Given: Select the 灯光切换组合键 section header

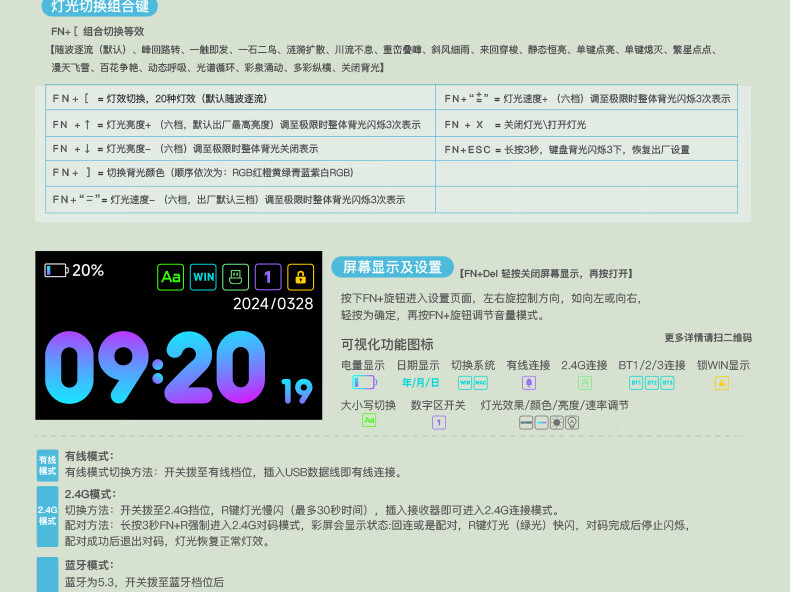Looking at the screenshot, I should 104,7.
